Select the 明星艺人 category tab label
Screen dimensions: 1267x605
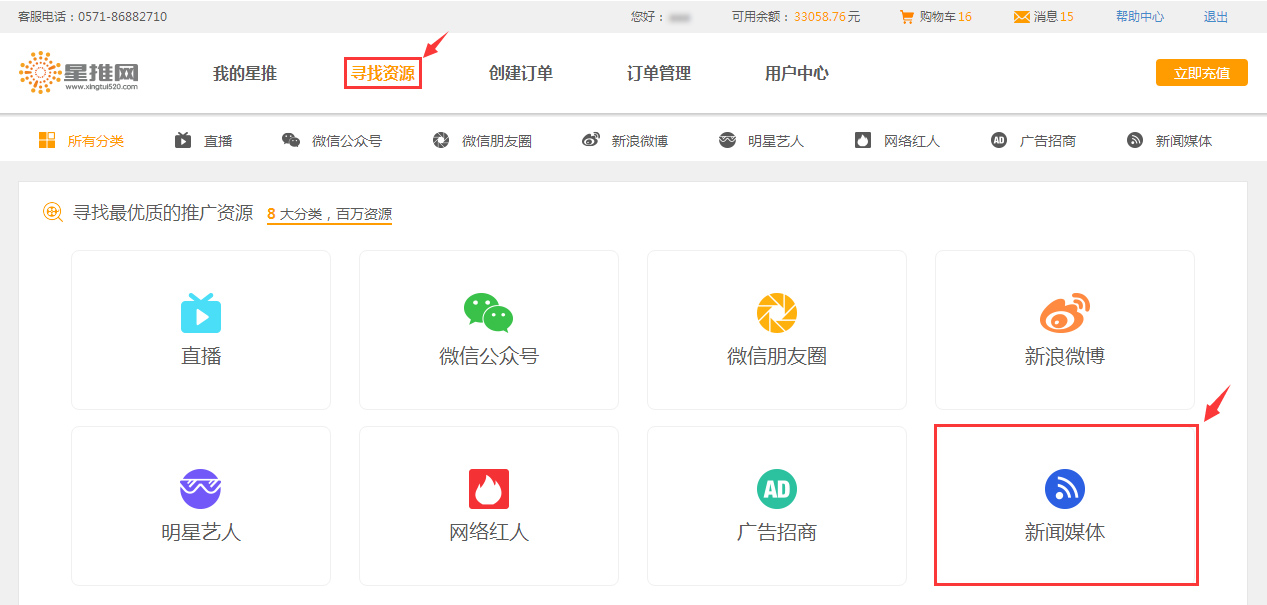776,141
